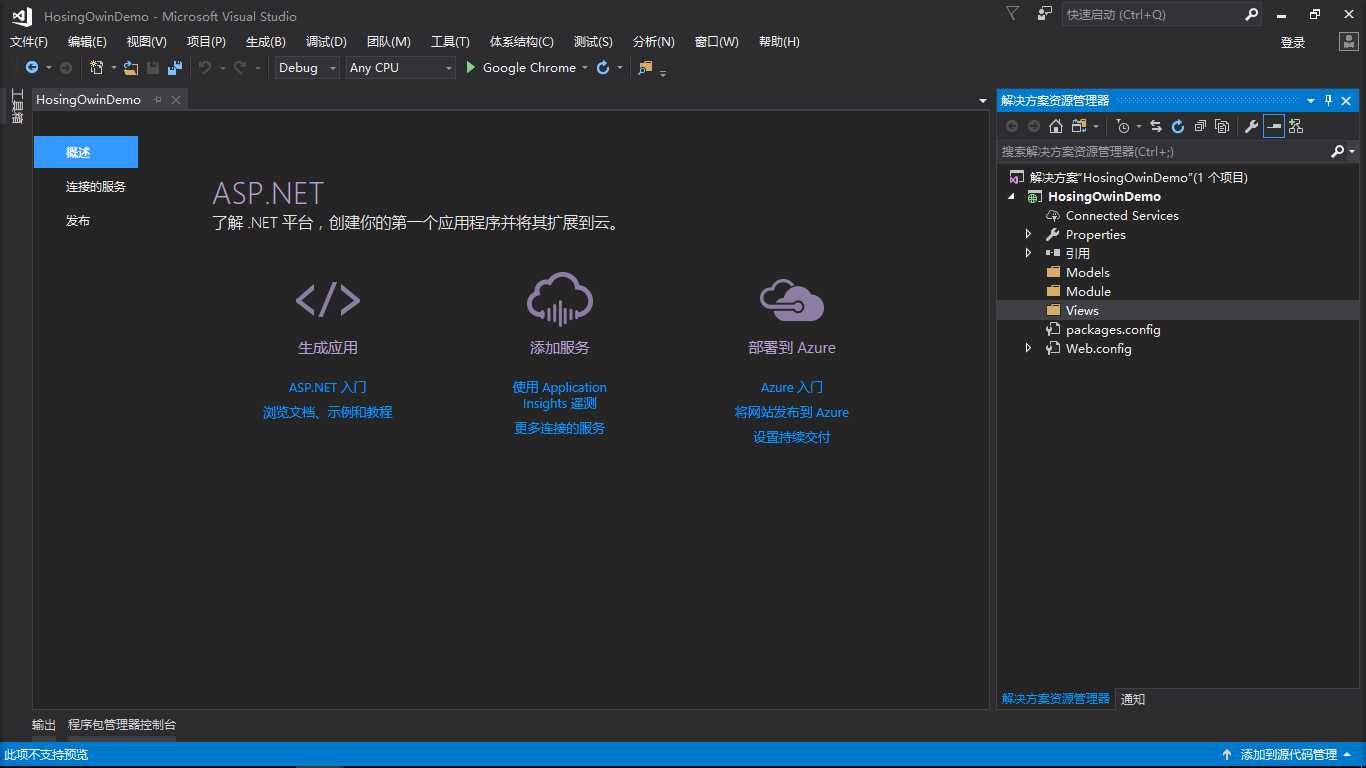Click the collapse all icon in Solution Explorer
Image resolution: width=1366 pixels, height=768 pixels.
[x=1200, y=126]
